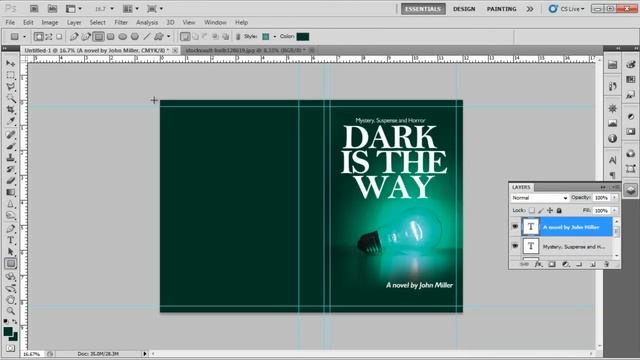Open the custom shape options arrow
Viewport: 640px width, 360px height.
click(169, 37)
